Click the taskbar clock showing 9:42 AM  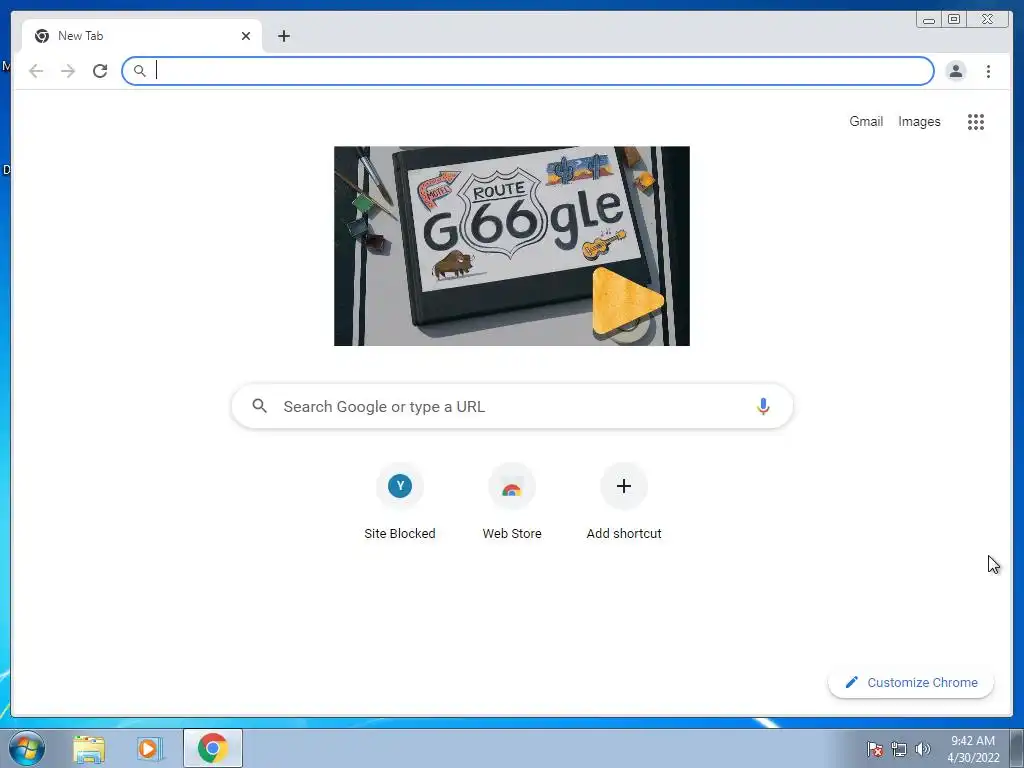pyautogui.click(x=973, y=748)
